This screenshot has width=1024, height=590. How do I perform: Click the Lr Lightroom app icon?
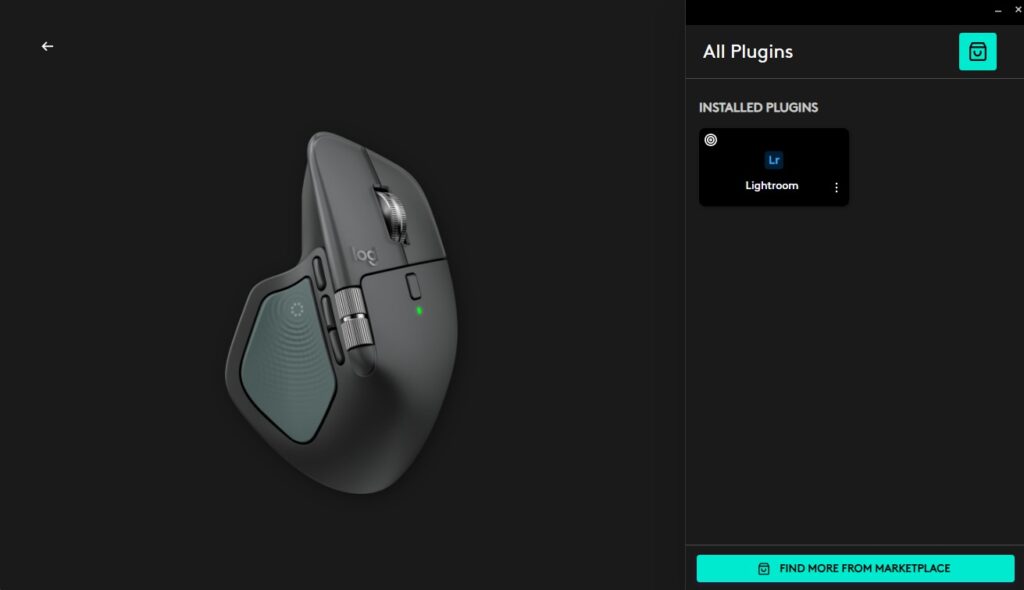tap(773, 160)
